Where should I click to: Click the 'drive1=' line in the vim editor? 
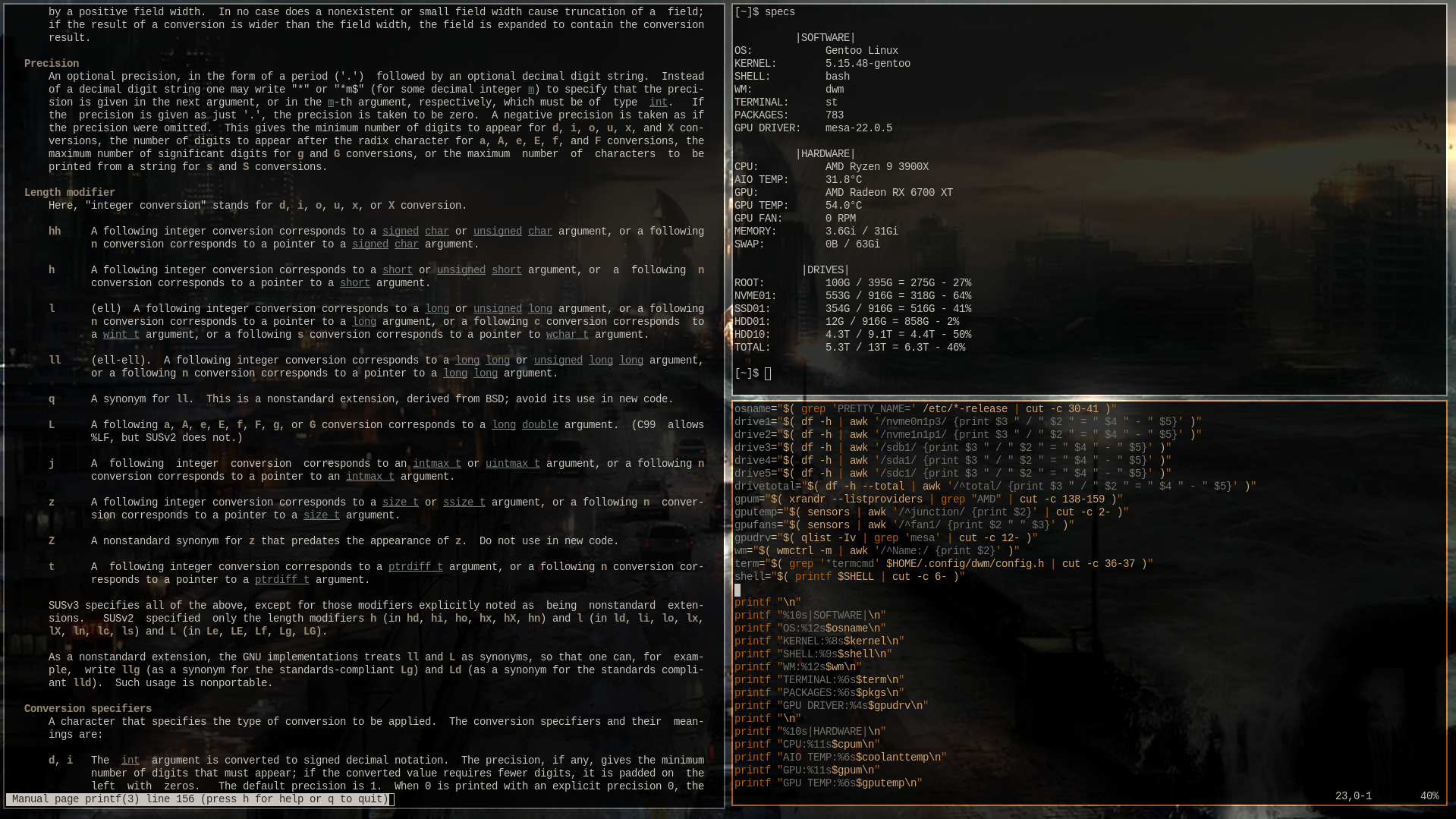click(968, 422)
